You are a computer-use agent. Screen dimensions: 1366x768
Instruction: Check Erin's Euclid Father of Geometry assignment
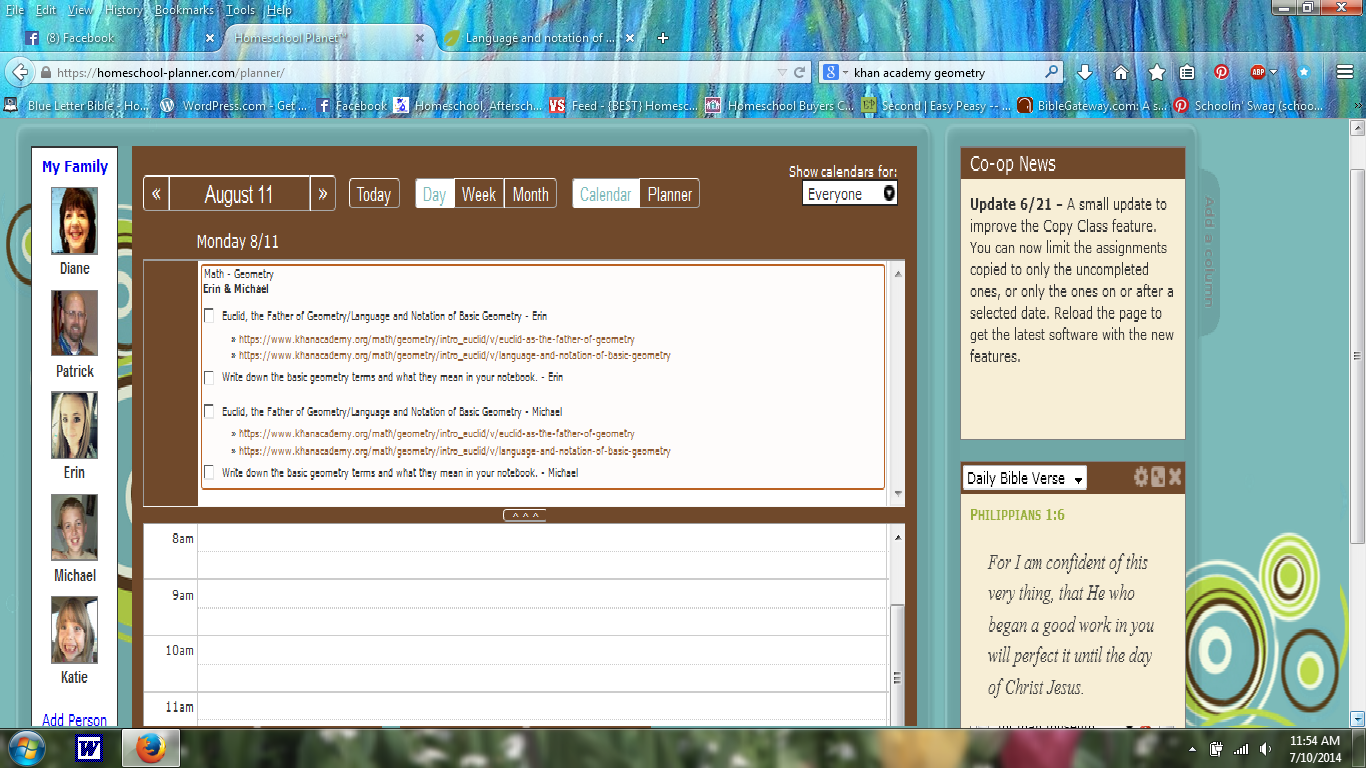[x=209, y=316]
